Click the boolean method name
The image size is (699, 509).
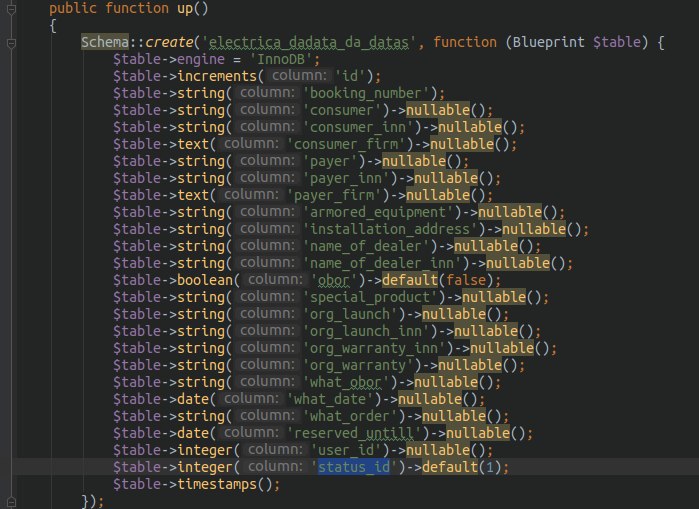205,280
